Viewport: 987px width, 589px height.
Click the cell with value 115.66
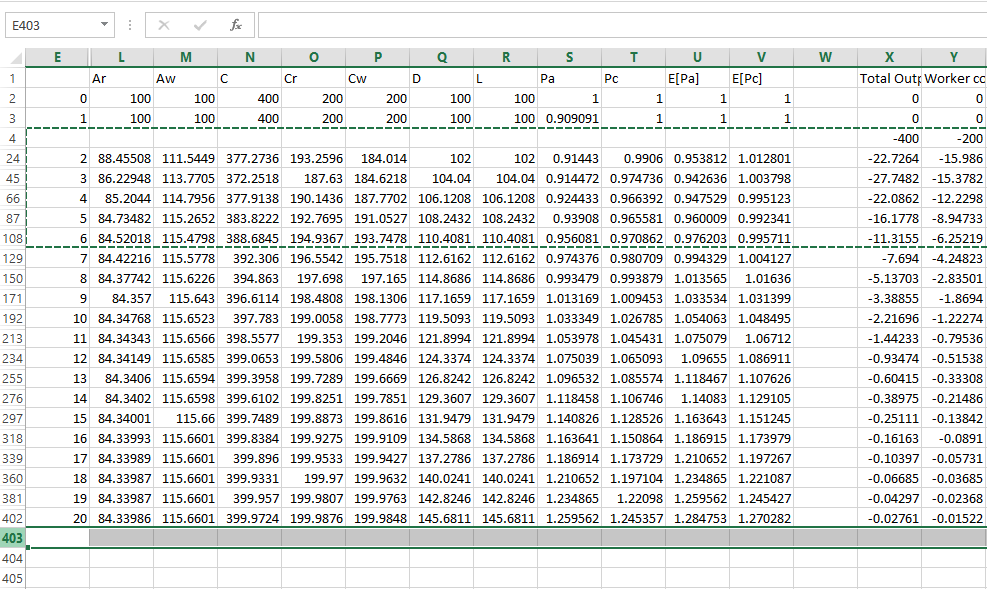click(186, 418)
